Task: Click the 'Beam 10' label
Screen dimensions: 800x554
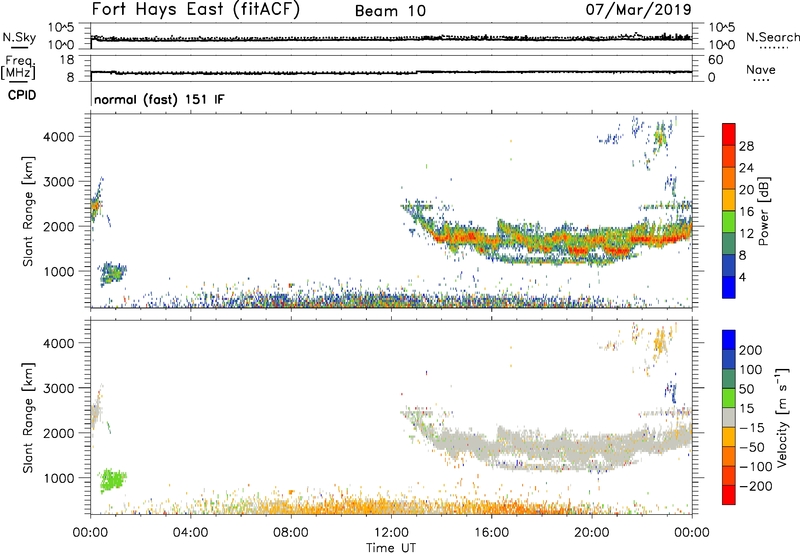Action: coord(390,11)
